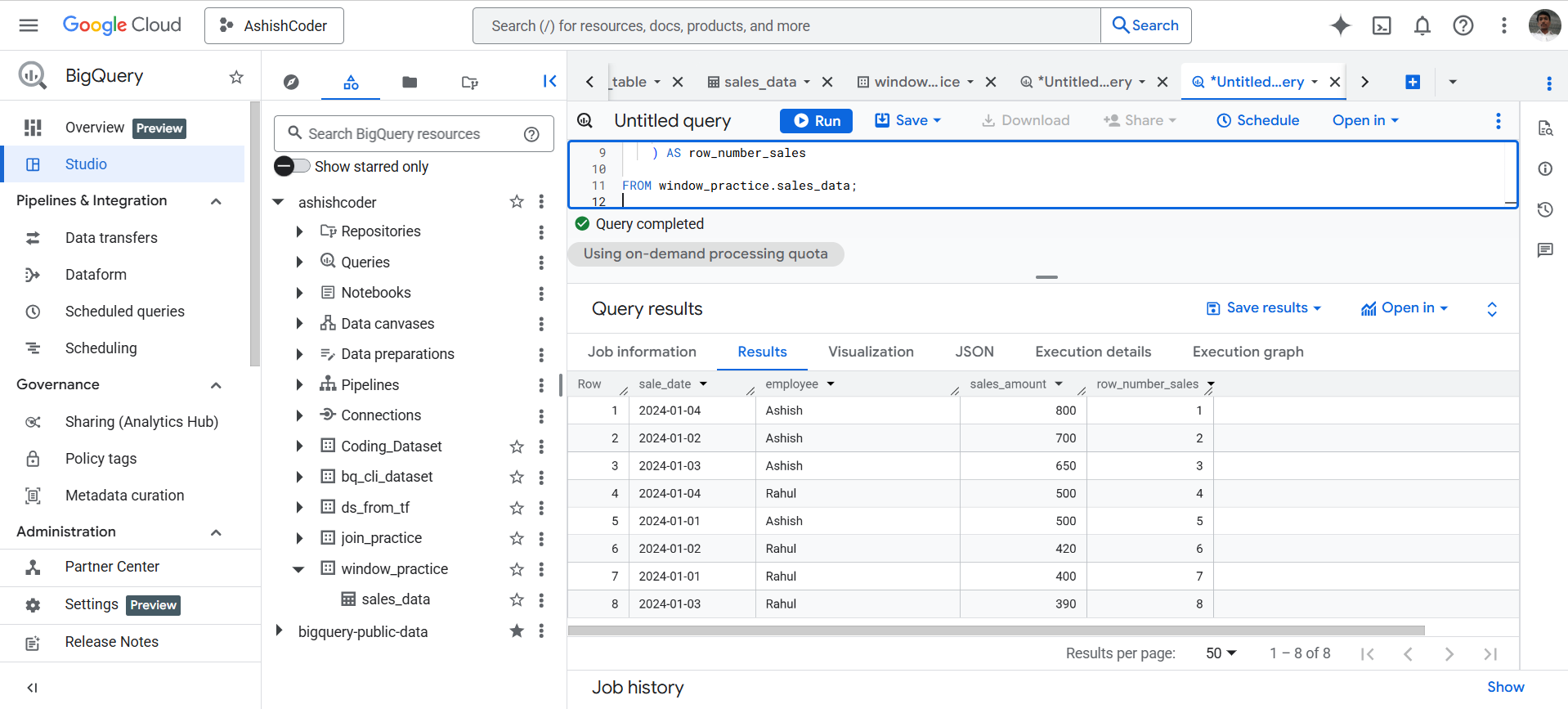Screen dimensions: 1568x709
Task: Select the AshishCoder project picker
Action: coord(274,25)
